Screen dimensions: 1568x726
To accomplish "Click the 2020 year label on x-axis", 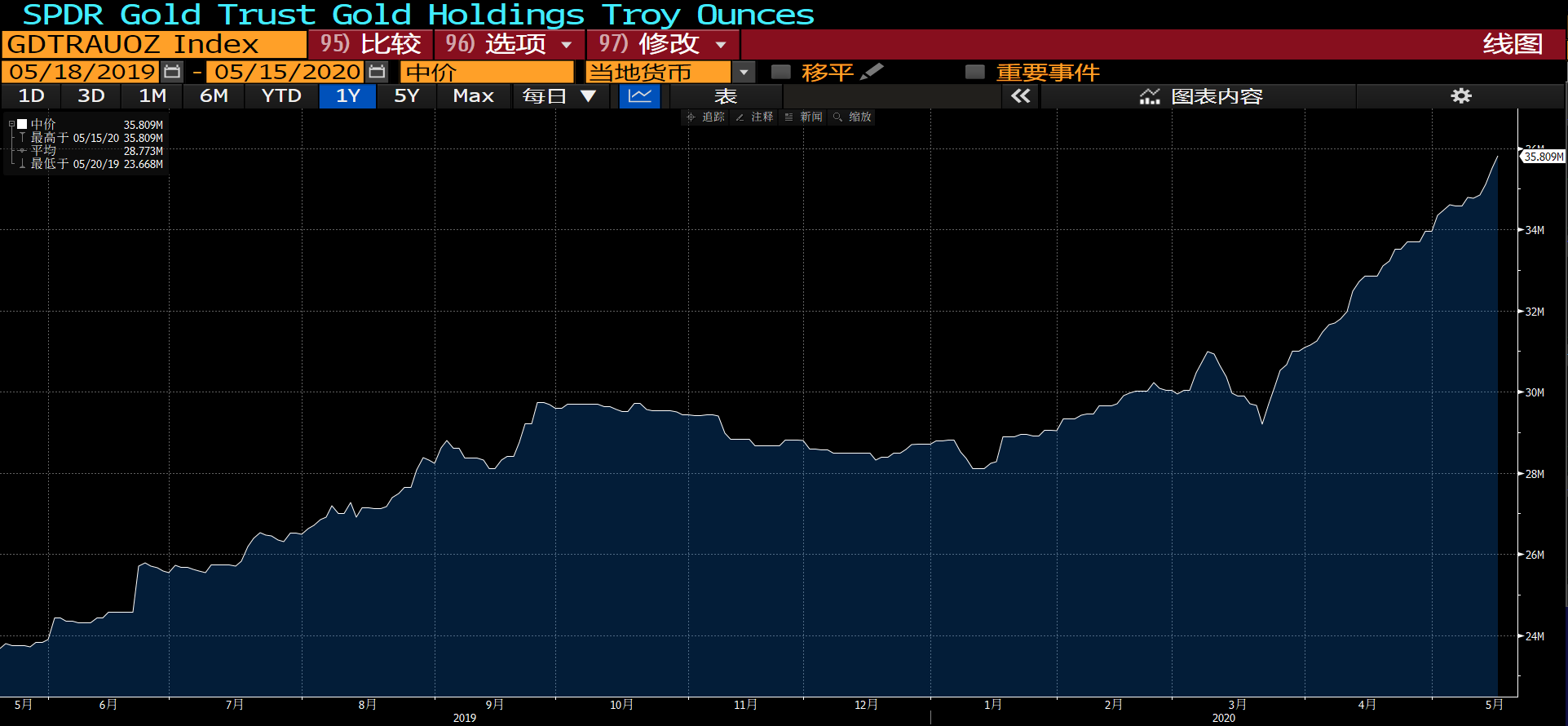I will coord(1224,718).
